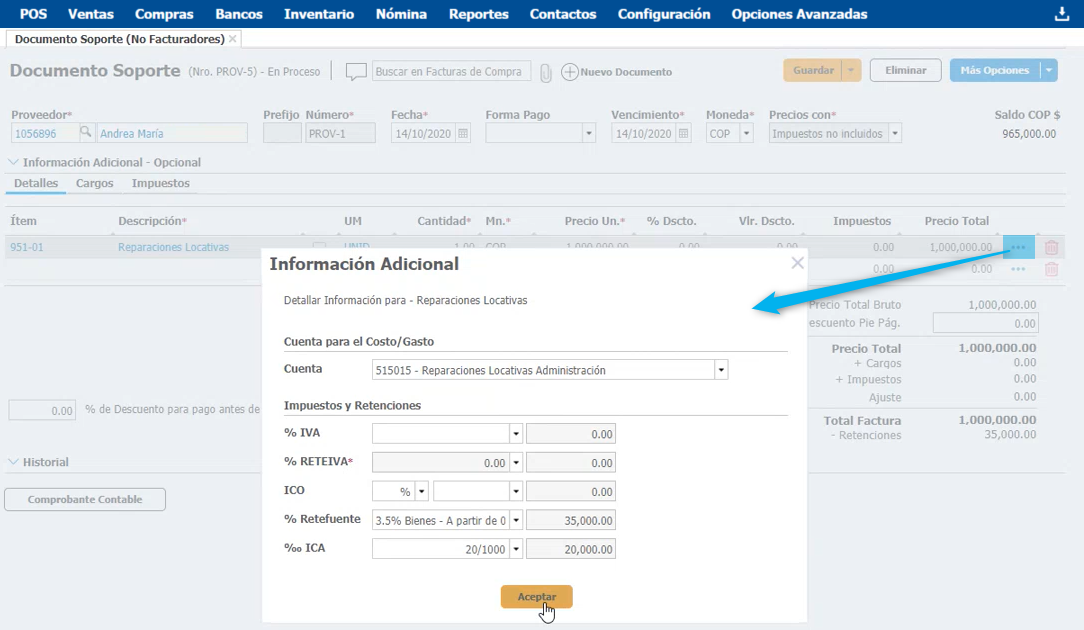This screenshot has height=630, width=1084.
Task: Click the supplier search magnifier icon
Action: [x=86, y=133]
